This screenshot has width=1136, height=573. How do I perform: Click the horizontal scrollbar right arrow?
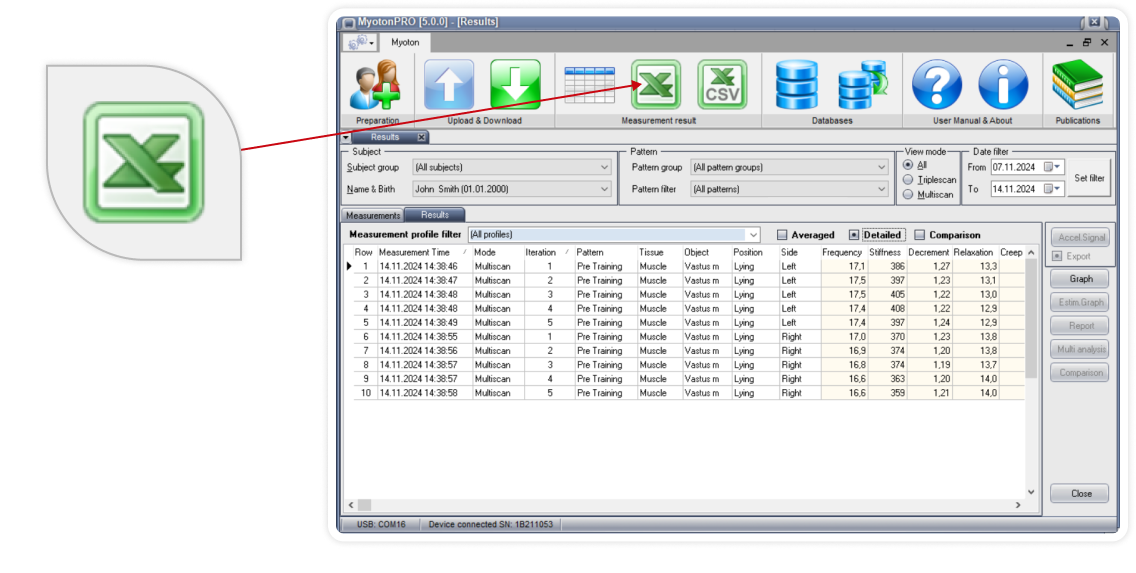(x=1018, y=505)
